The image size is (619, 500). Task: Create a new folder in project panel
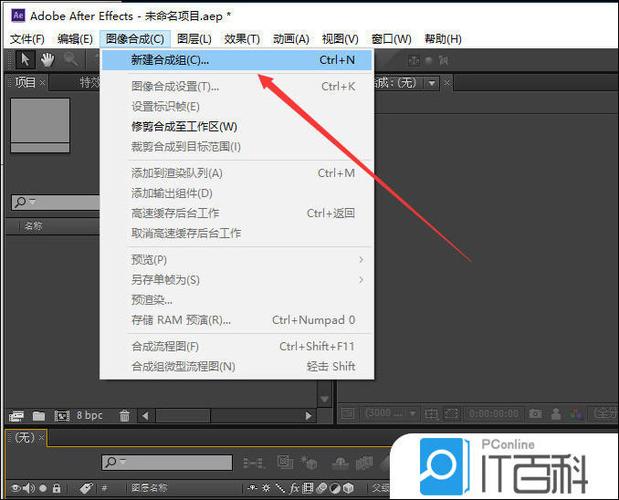(39, 416)
